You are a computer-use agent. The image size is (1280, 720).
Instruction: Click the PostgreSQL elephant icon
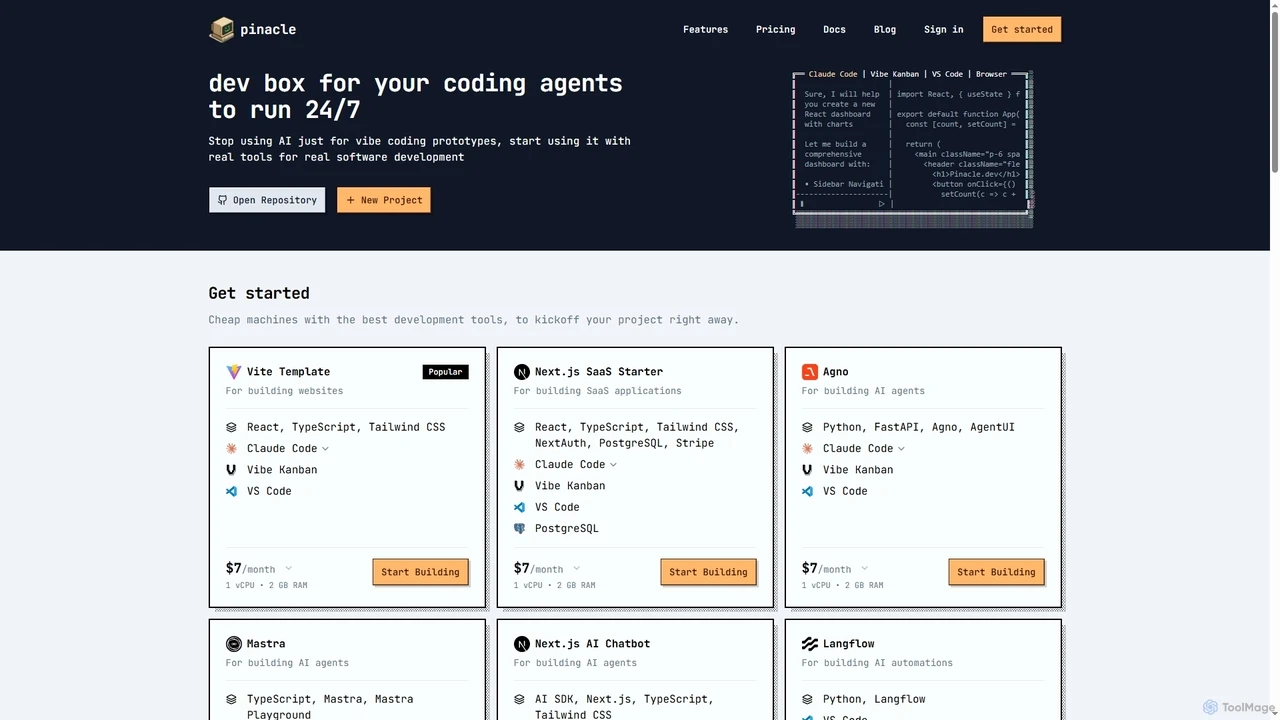(519, 529)
